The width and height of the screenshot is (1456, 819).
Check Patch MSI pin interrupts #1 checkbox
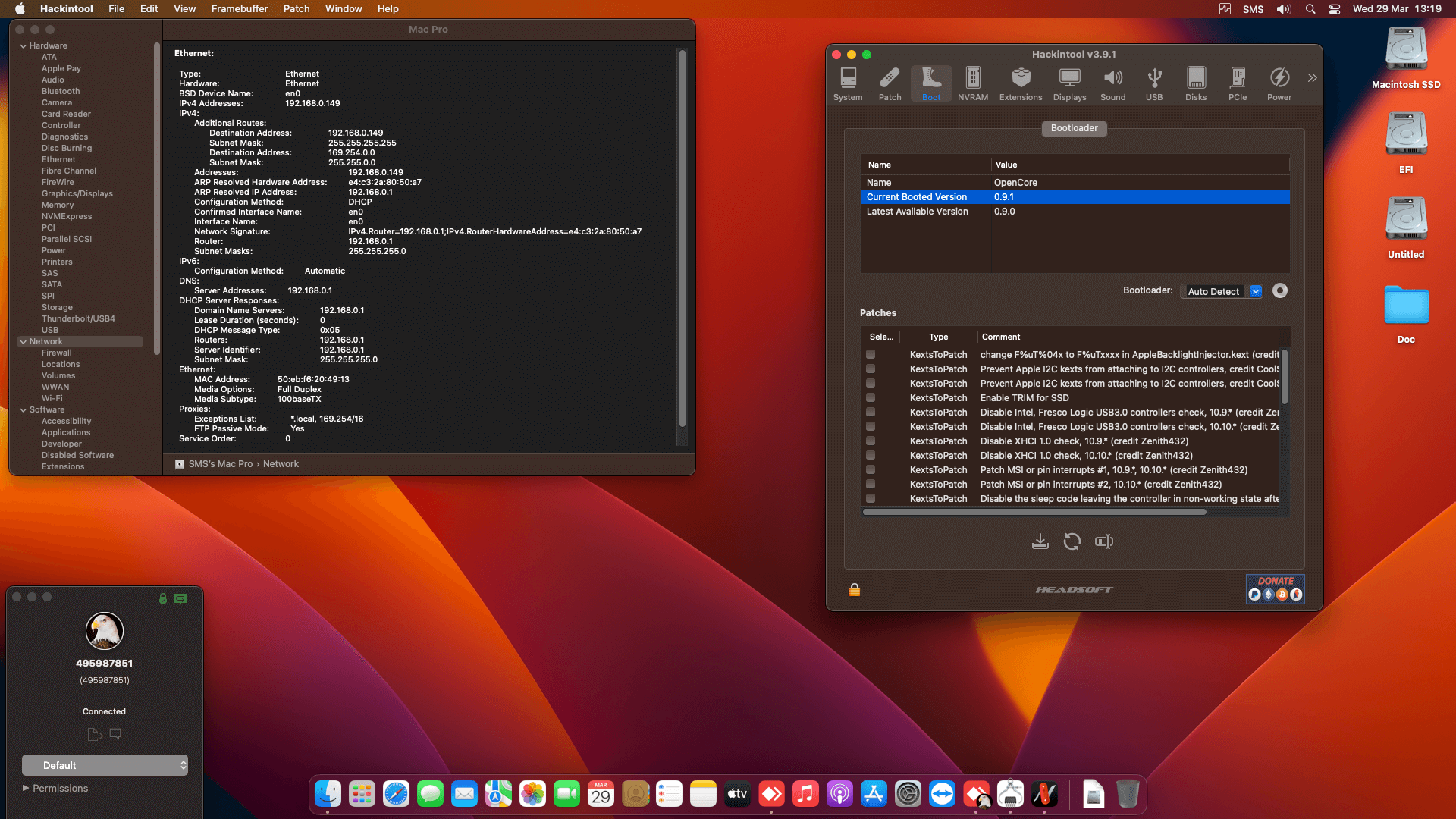(871, 470)
